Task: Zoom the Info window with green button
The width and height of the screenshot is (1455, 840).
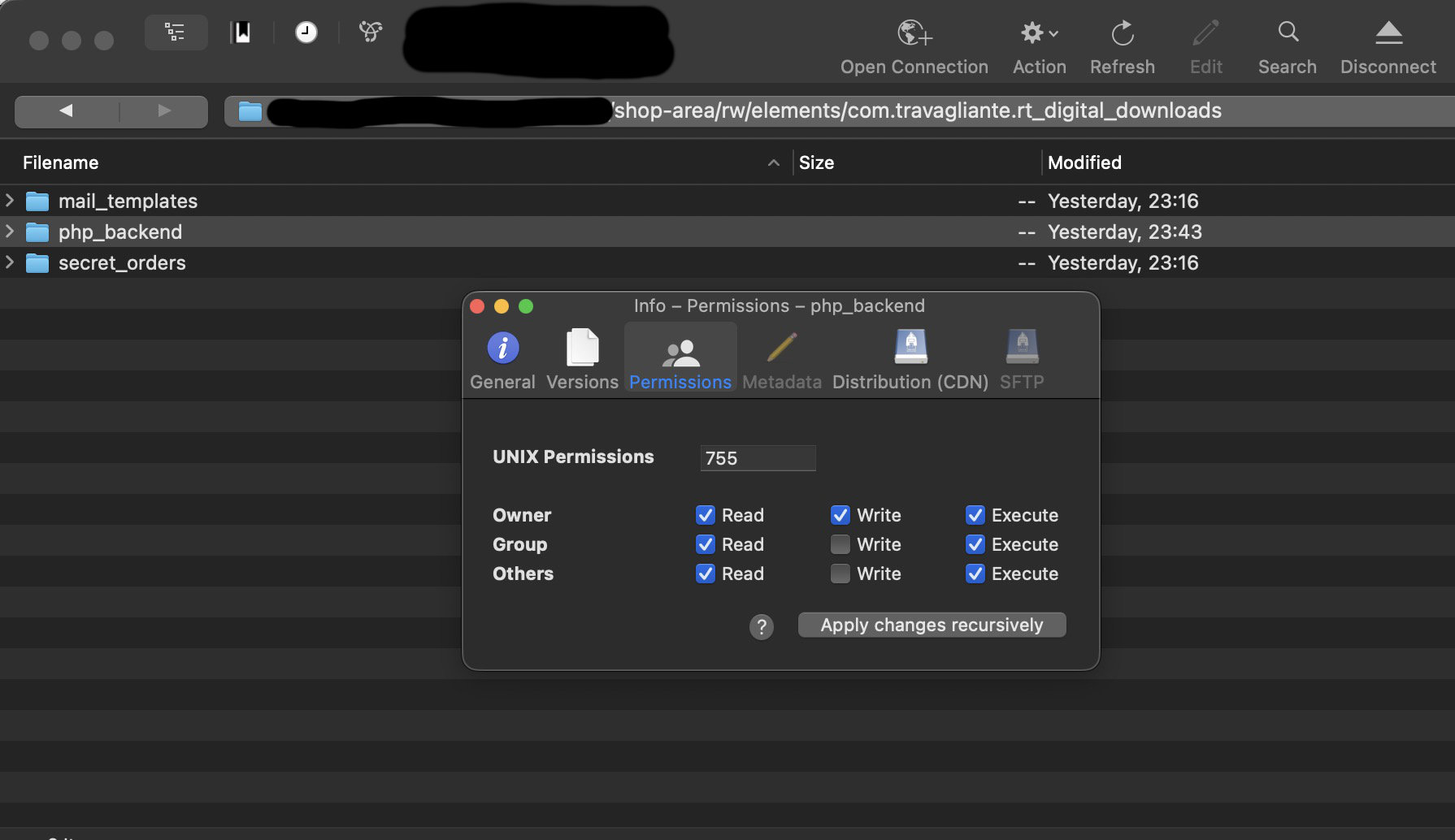Action: [x=526, y=306]
